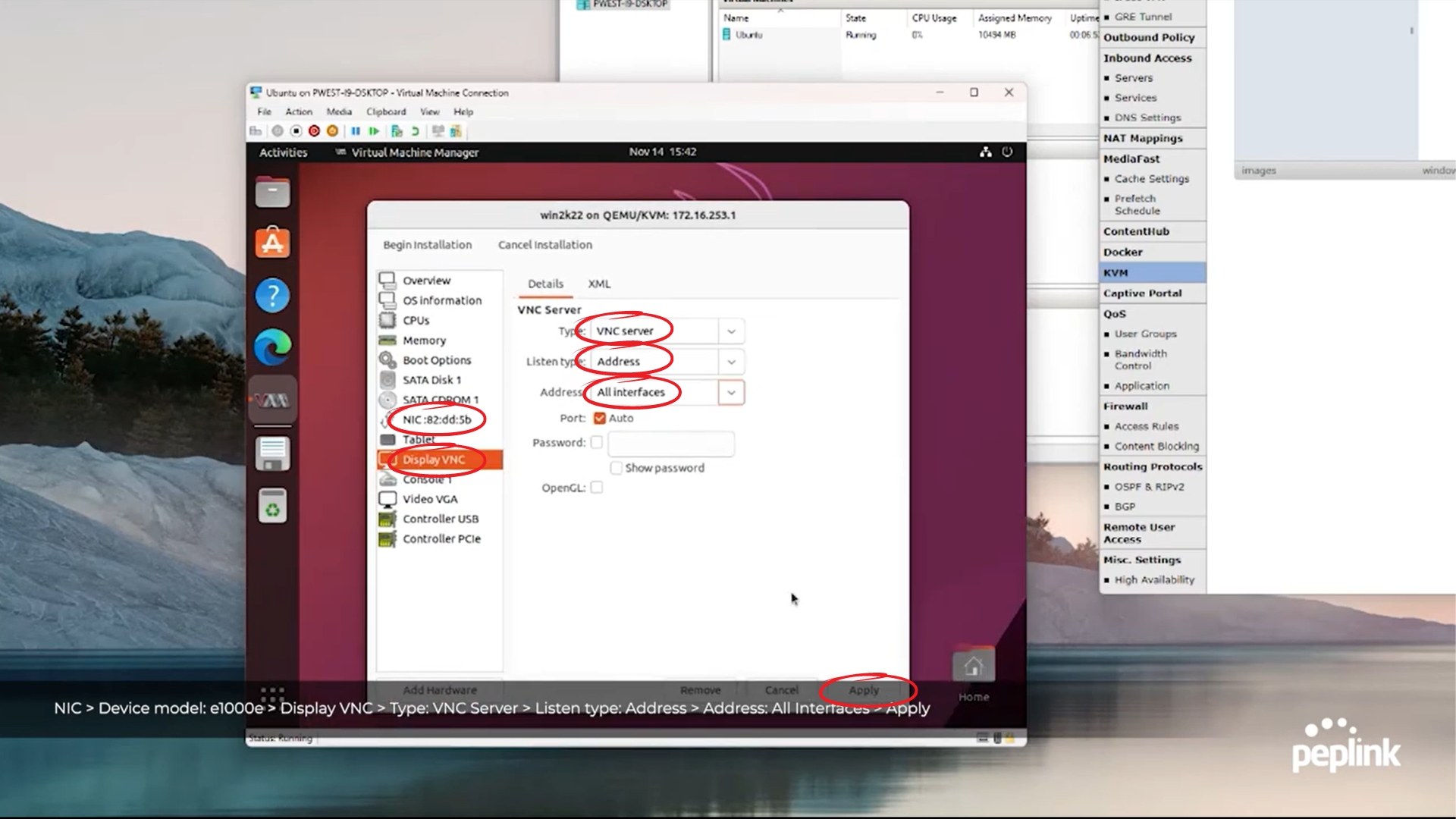1456x819 pixels.
Task: Enable the Password checkbox
Action: pyautogui.click(x=597, y=442)
